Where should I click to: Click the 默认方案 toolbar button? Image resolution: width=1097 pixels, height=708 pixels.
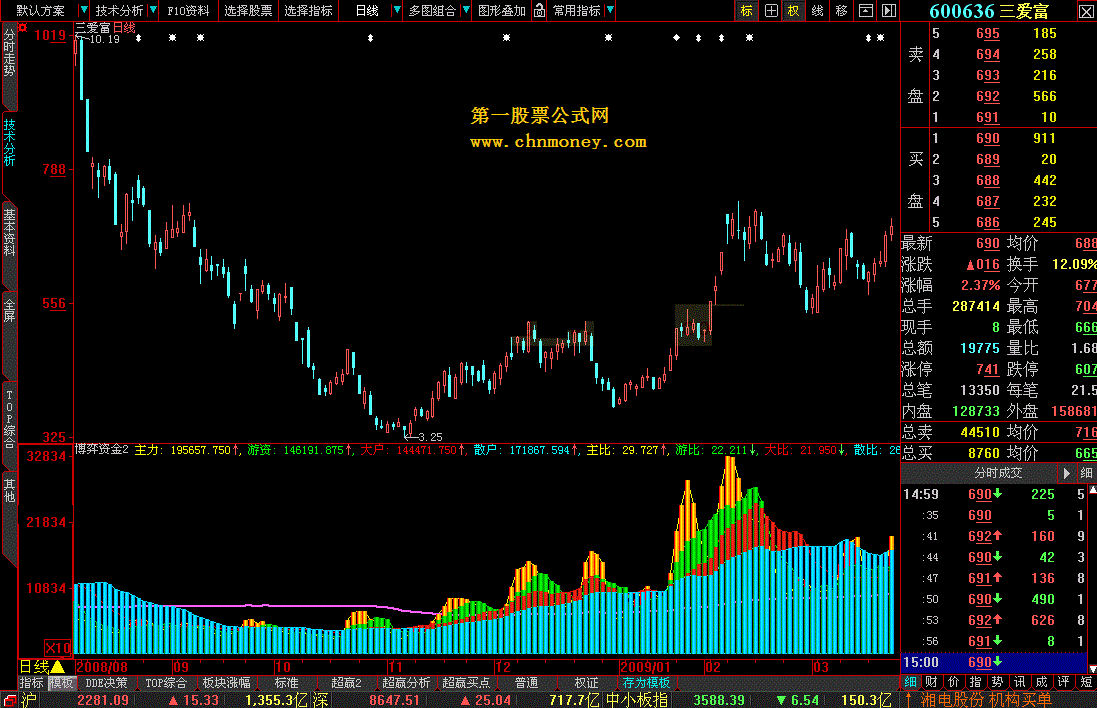[x=41, y=10]
